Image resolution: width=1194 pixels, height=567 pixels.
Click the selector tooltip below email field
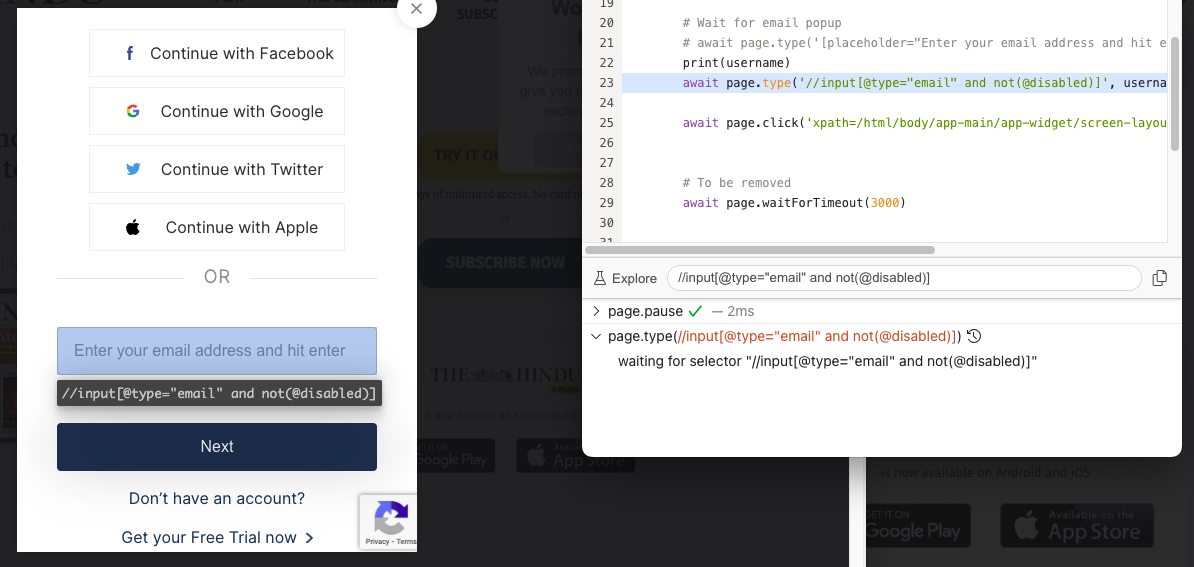pyautogui.click(x=219, y=393)
